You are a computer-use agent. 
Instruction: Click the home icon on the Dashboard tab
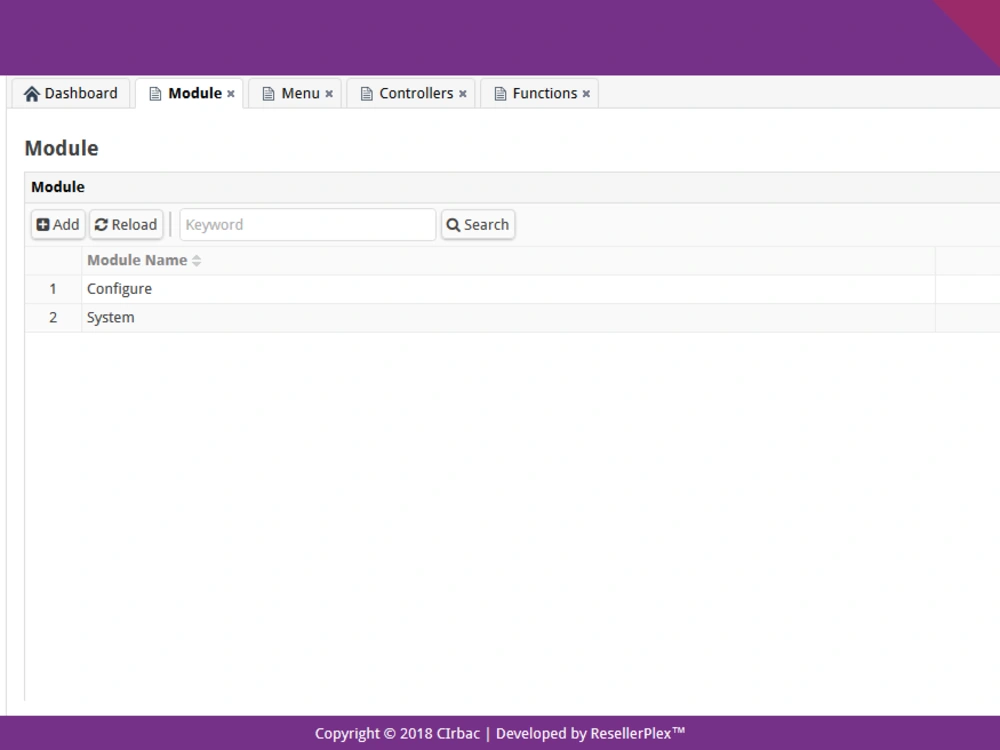tap(31, 93)
